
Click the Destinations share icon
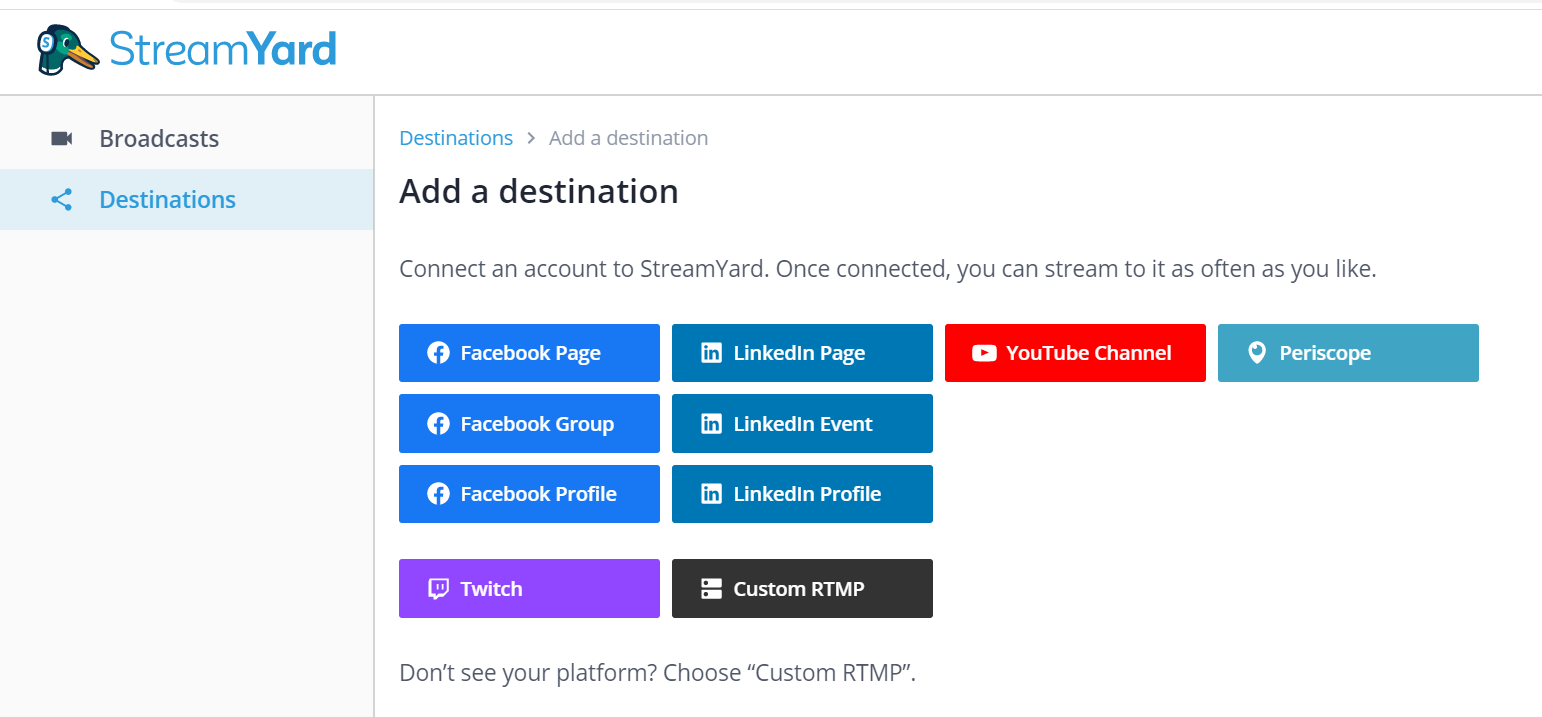click(62, 199)
